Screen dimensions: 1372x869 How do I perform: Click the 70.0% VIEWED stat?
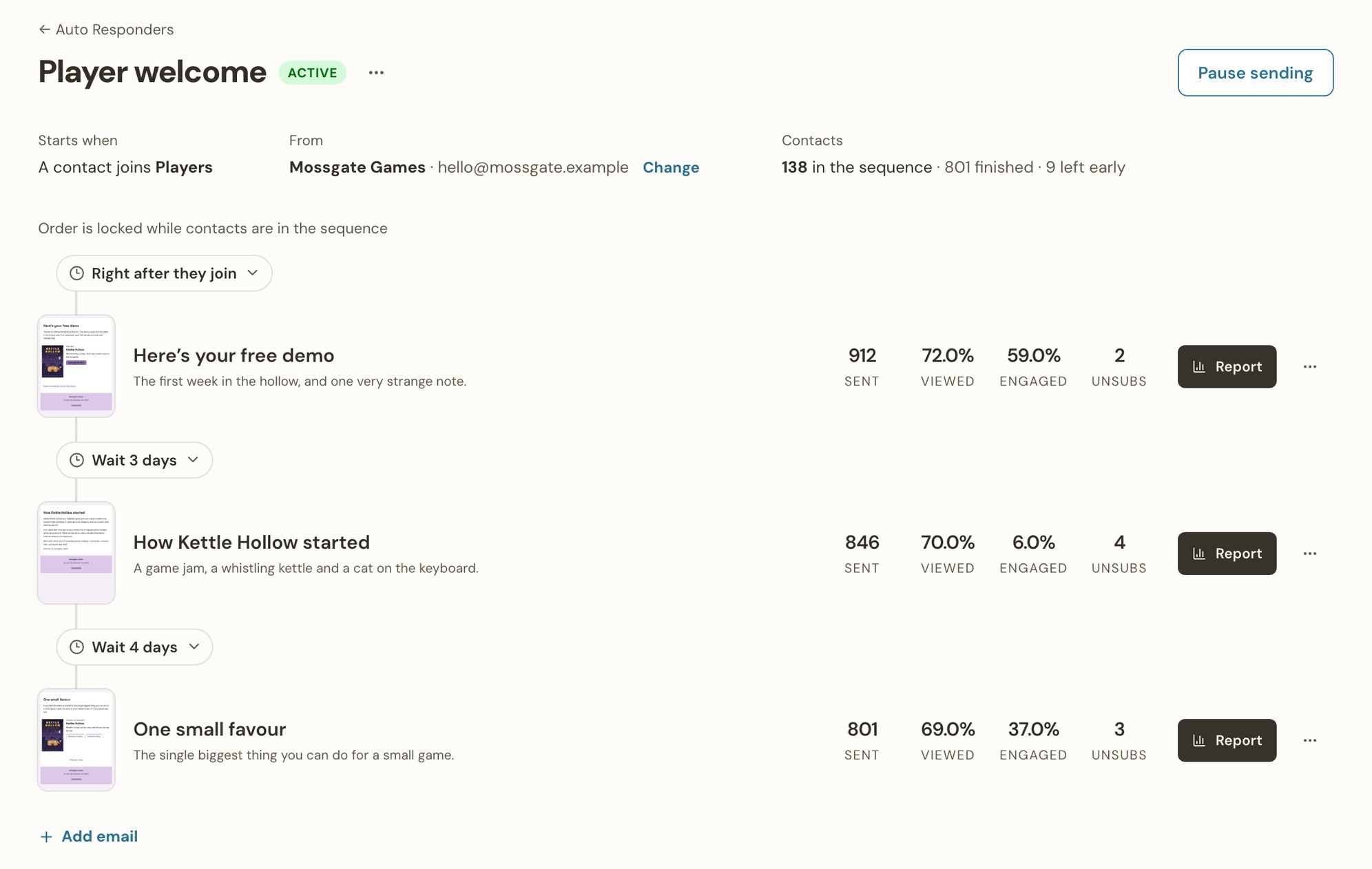[948, 554]
